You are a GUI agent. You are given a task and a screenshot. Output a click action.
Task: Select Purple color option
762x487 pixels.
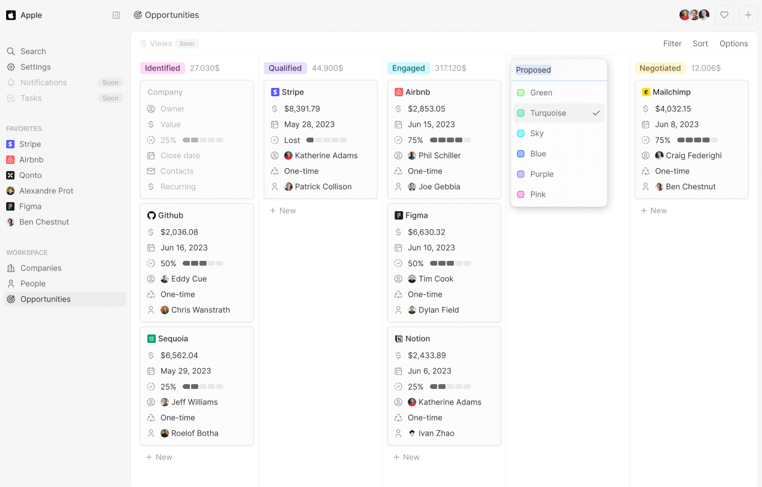[559, 174]
